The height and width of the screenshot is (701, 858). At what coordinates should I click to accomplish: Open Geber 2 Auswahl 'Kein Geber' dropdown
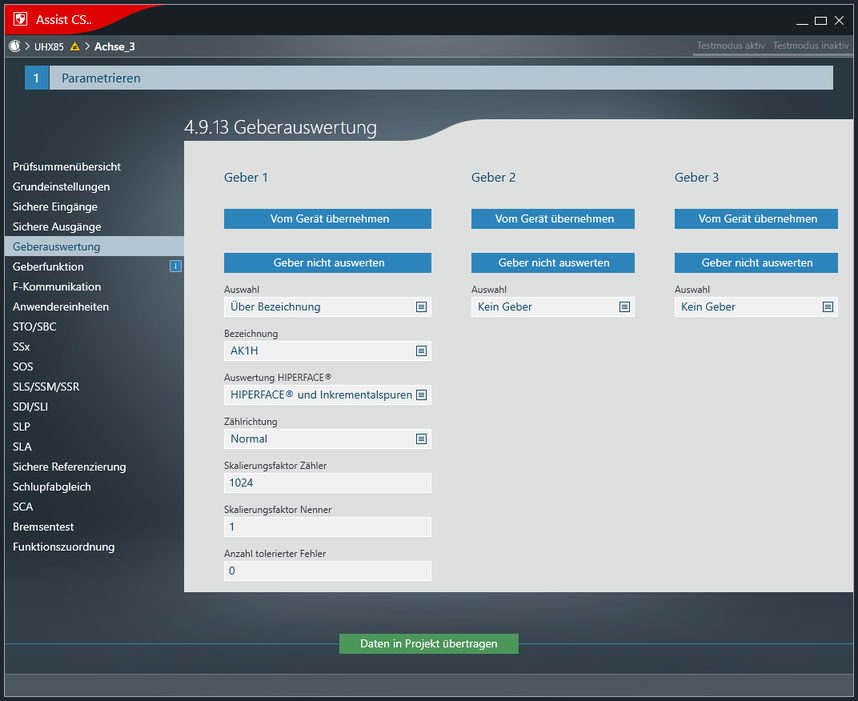click(x=552, y=307)
